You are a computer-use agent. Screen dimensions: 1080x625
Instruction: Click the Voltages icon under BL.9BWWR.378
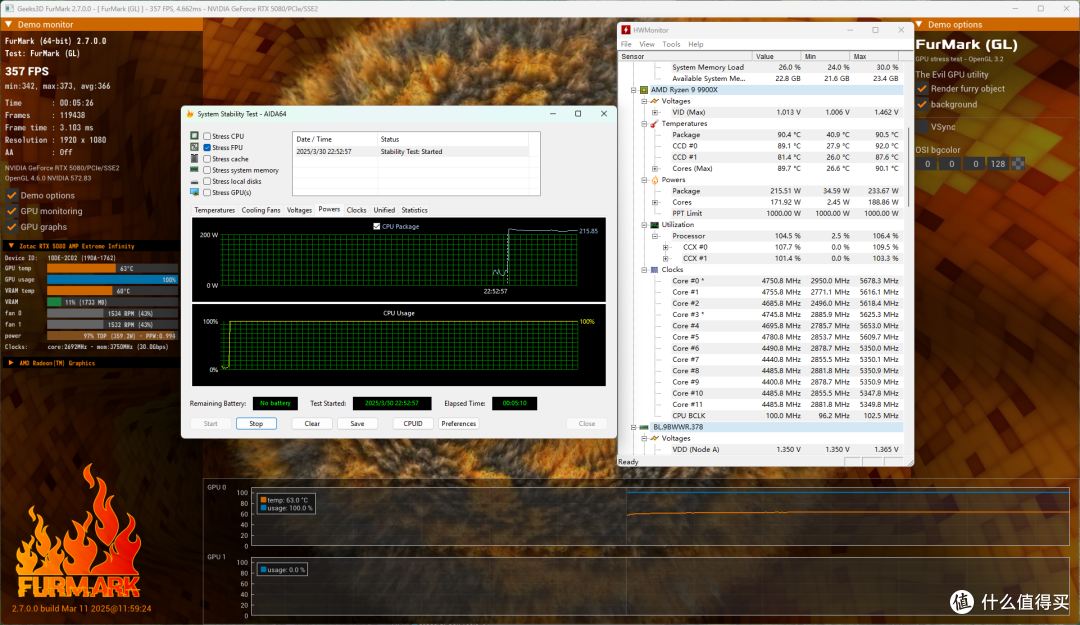tap(654, 438)
